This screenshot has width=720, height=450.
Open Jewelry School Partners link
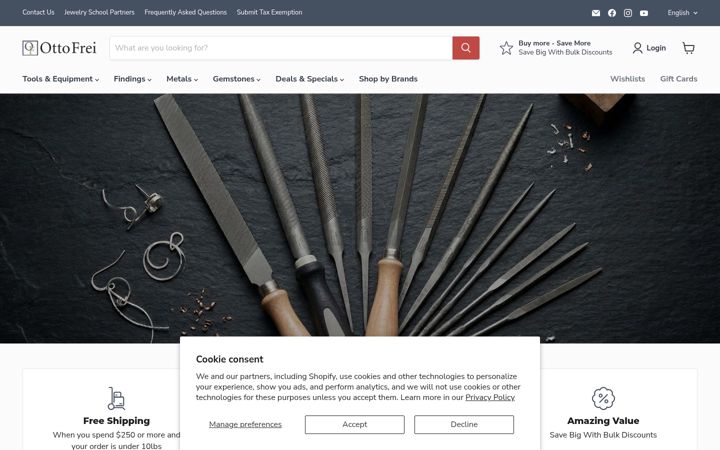(99, 12)
